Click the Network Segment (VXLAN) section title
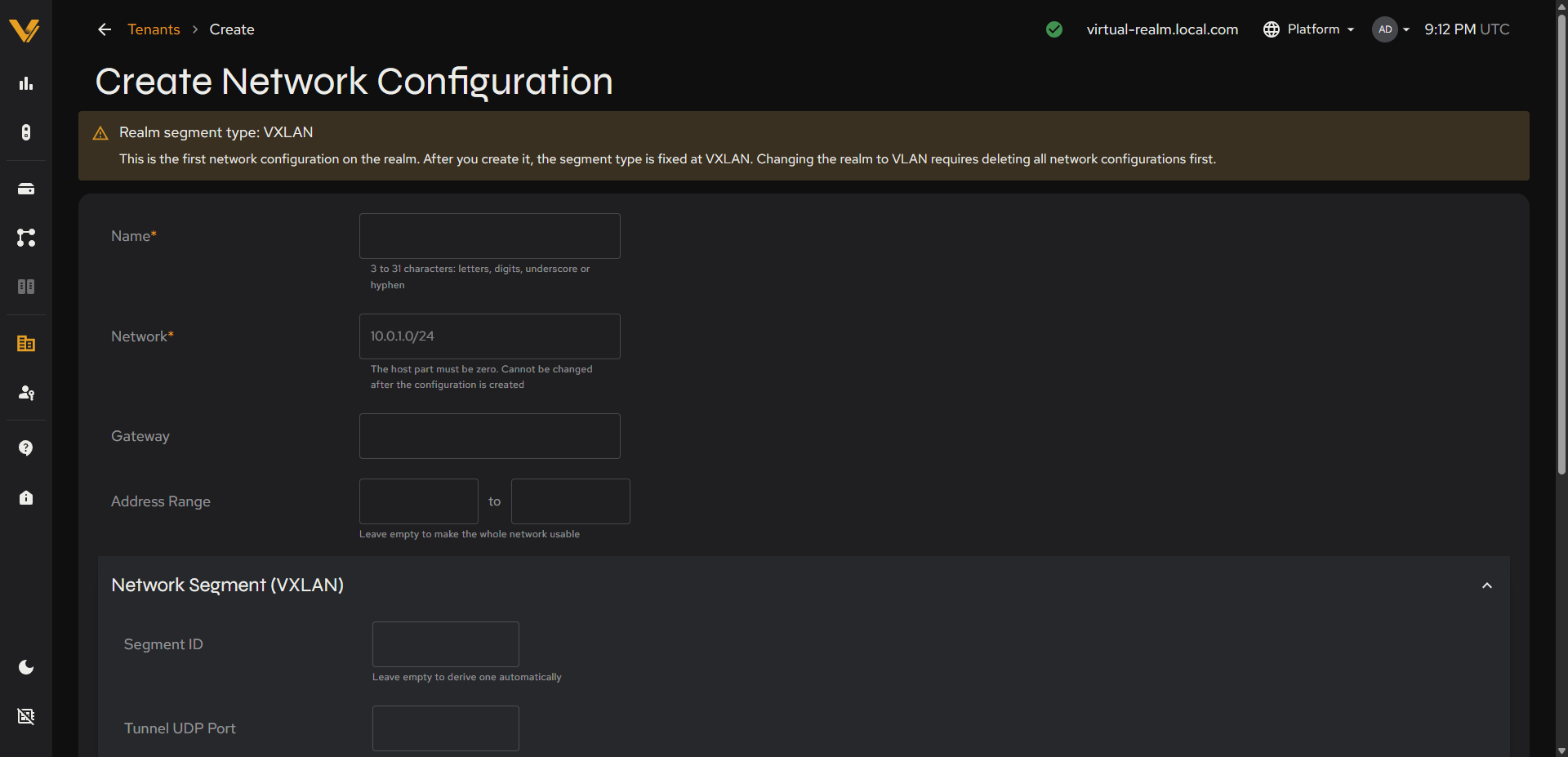 227,586
